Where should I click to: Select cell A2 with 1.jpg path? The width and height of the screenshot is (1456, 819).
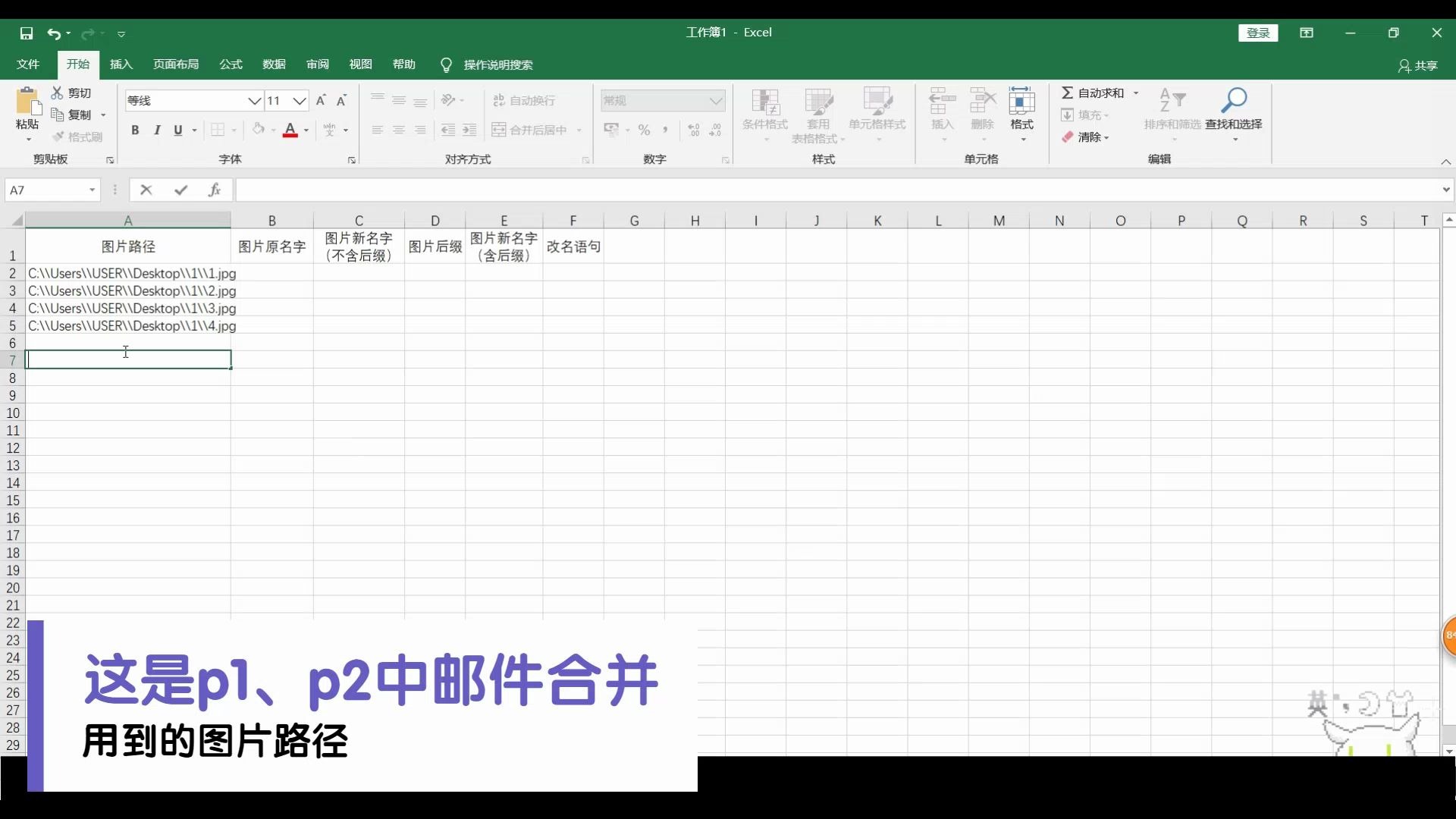click(127, 273)
